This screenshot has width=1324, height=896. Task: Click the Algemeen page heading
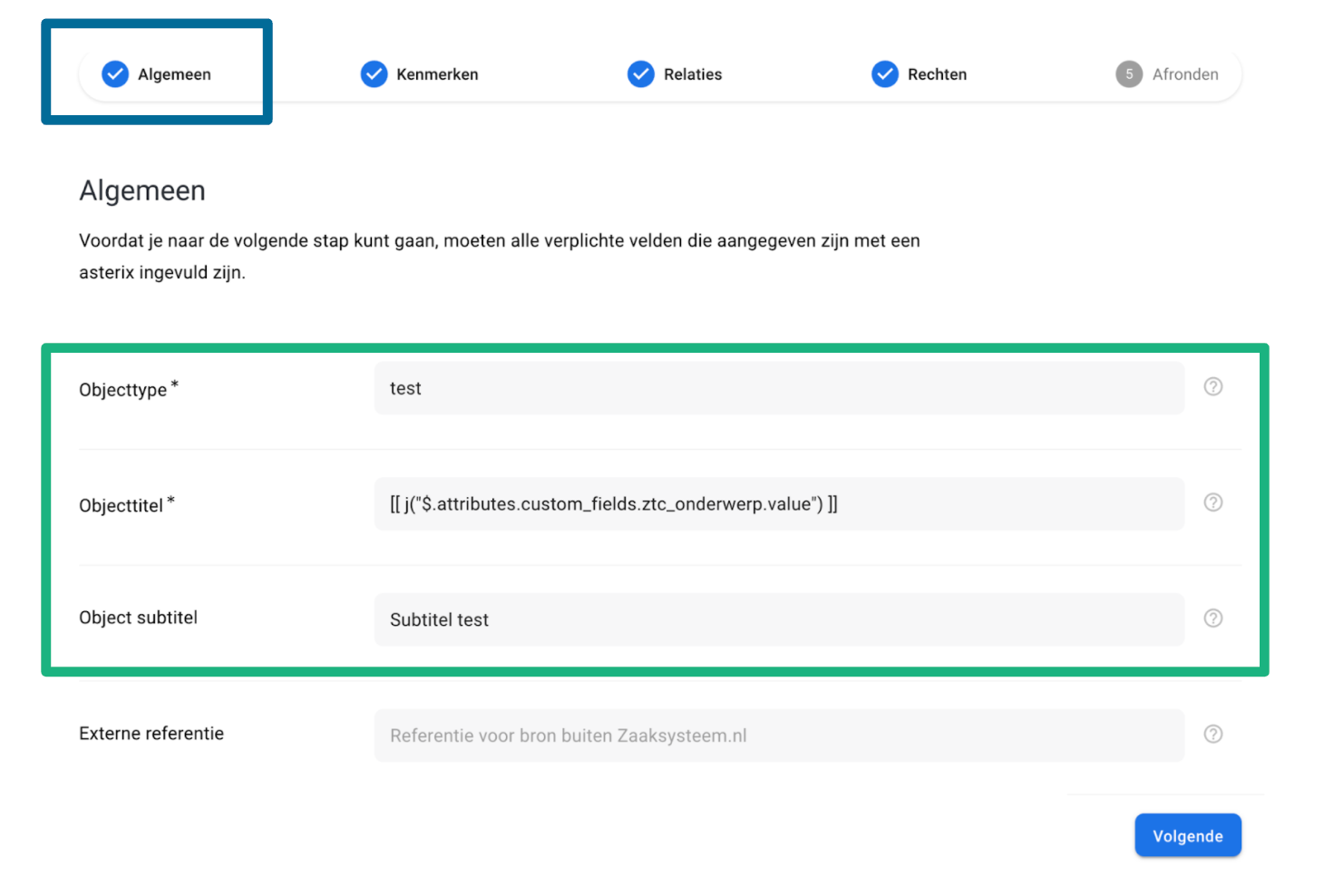click(142, 190)
